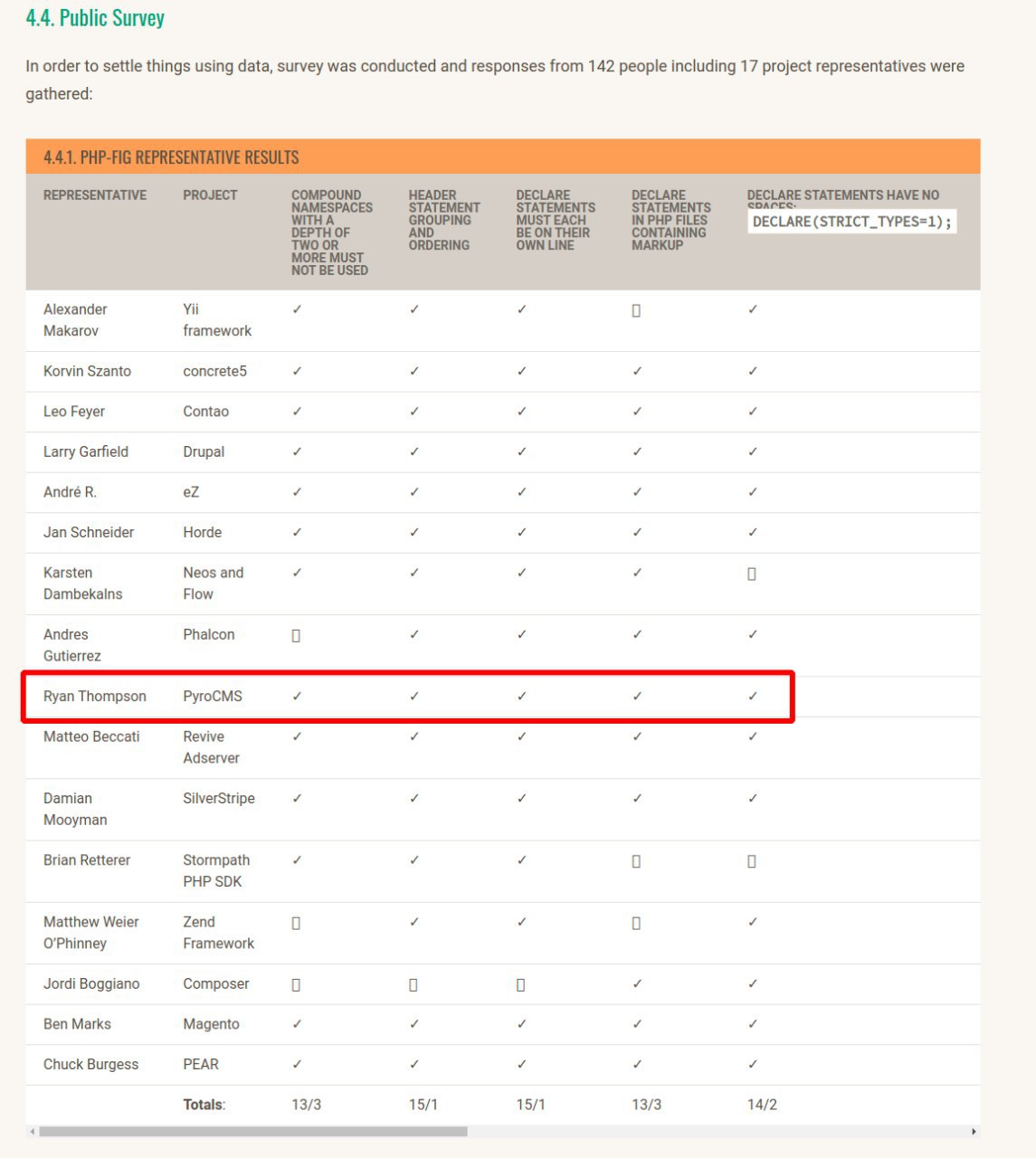Select the project 'Contao'
This screenshot has height=1158, width=1036.
pyautogui.click(x=205, y=412)
